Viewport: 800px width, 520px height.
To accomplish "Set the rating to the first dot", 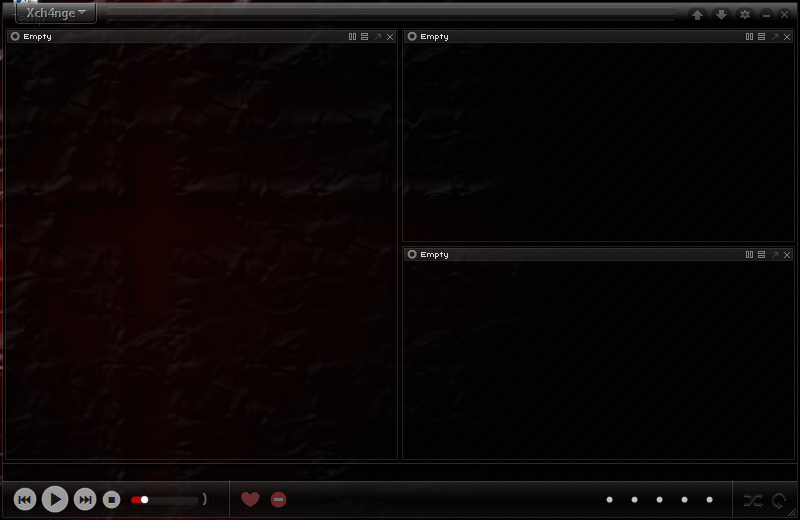I will tap(609, 500).
